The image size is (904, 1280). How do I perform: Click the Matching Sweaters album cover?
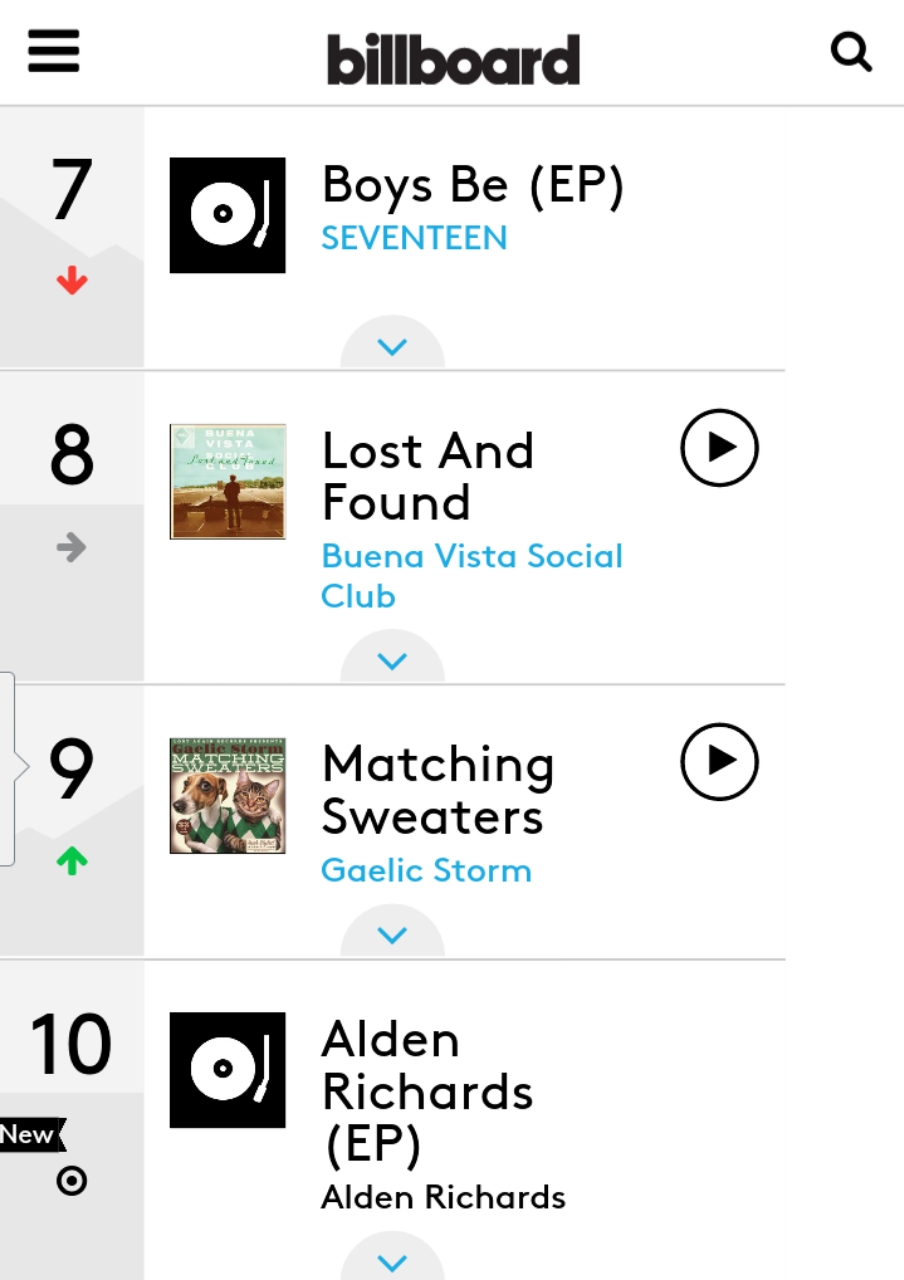tap(227, 796)
